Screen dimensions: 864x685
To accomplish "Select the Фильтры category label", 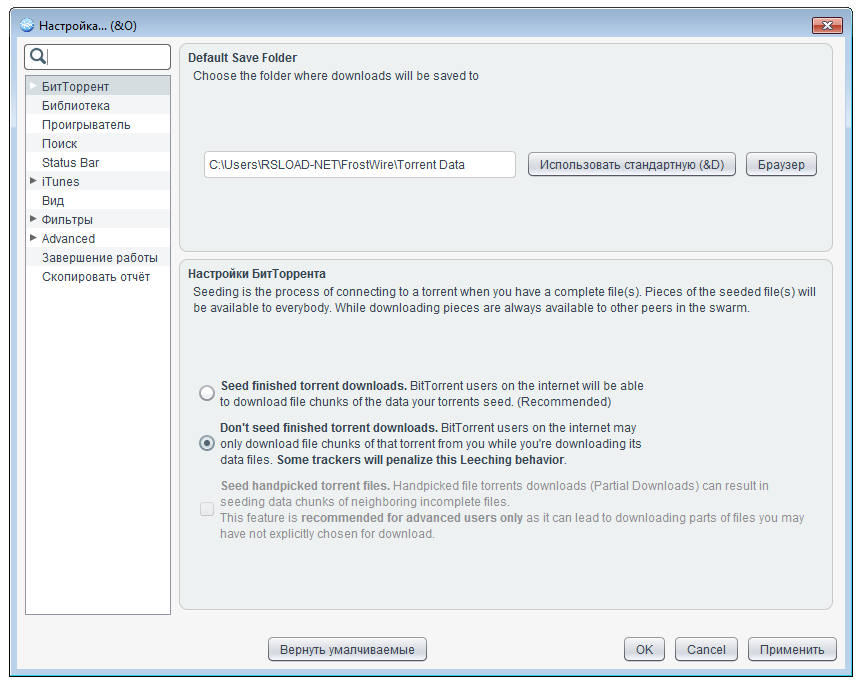I will click(x=67, y=219).
